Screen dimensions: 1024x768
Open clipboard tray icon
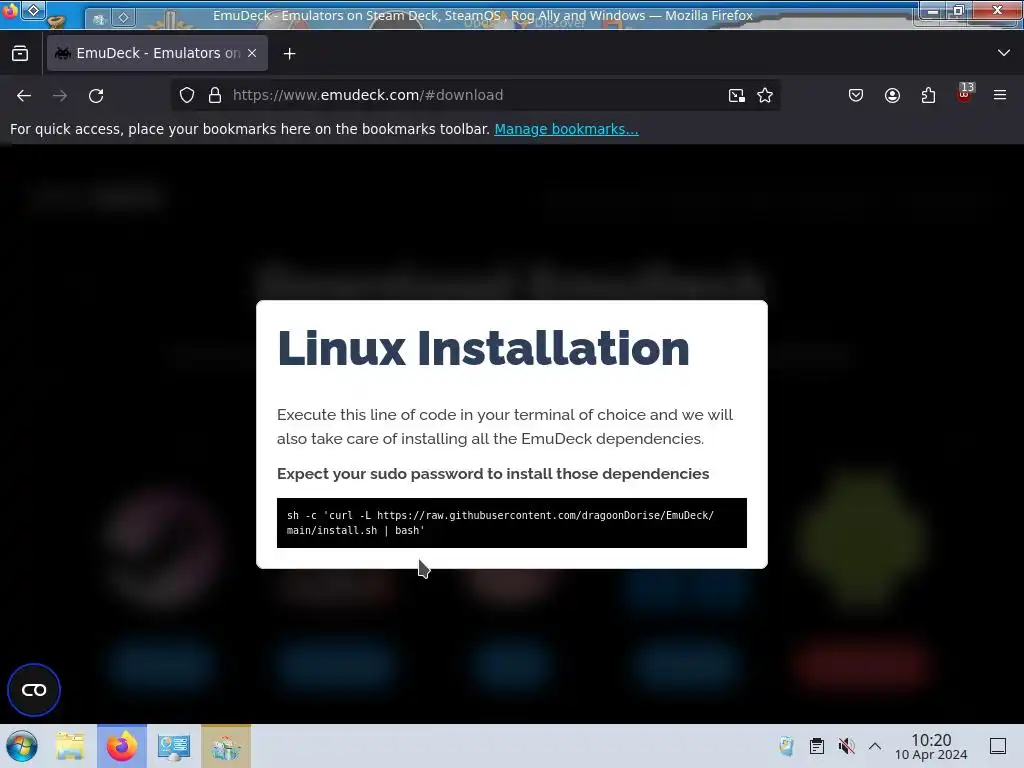coord(816,746)
